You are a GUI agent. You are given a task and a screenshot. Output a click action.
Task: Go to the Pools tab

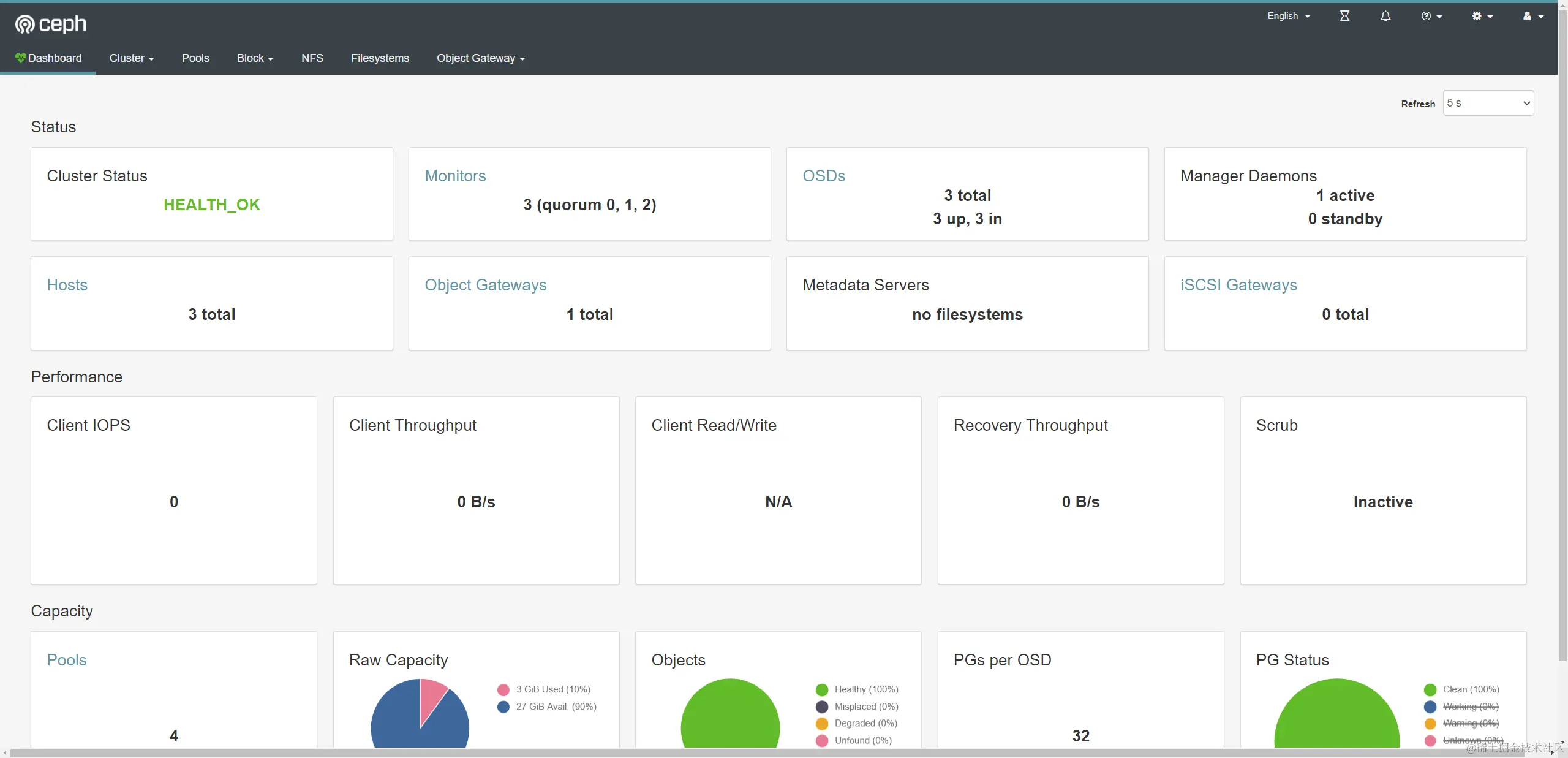click(x=195, y=58)
